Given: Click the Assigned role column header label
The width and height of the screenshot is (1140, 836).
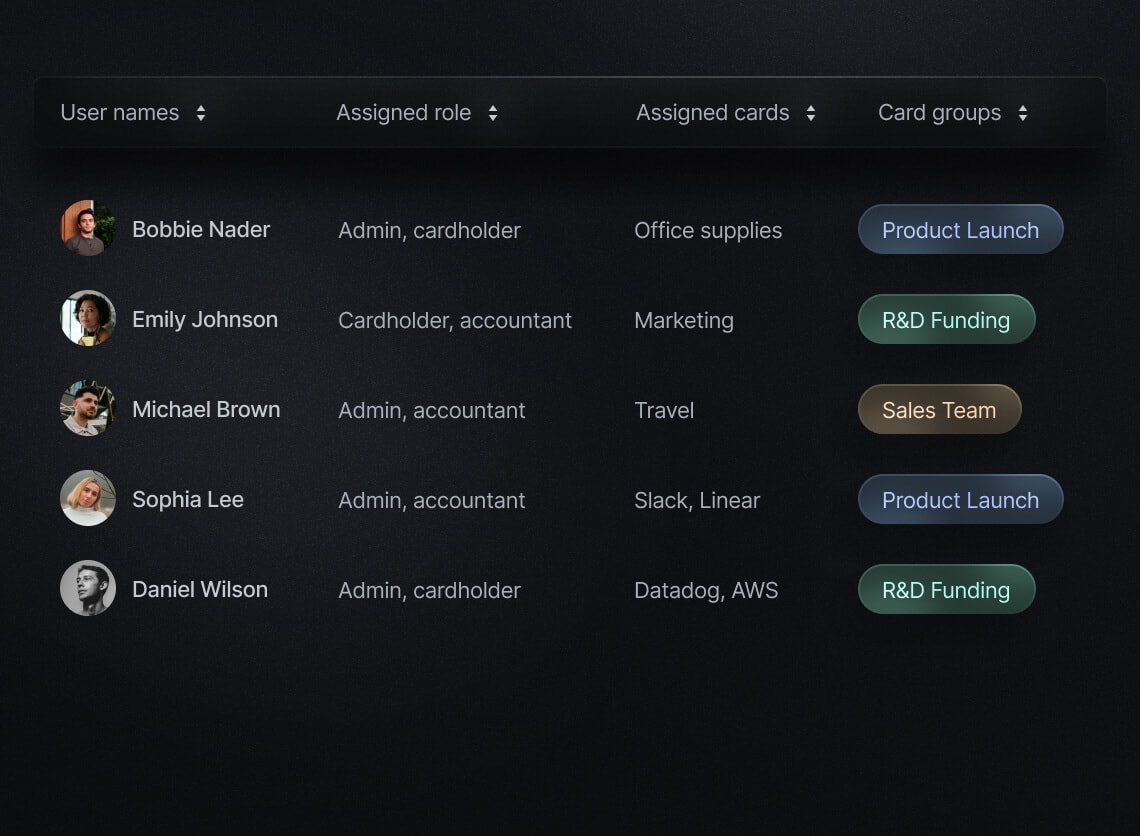Looking at the screenshot, I should click(403, 113).
